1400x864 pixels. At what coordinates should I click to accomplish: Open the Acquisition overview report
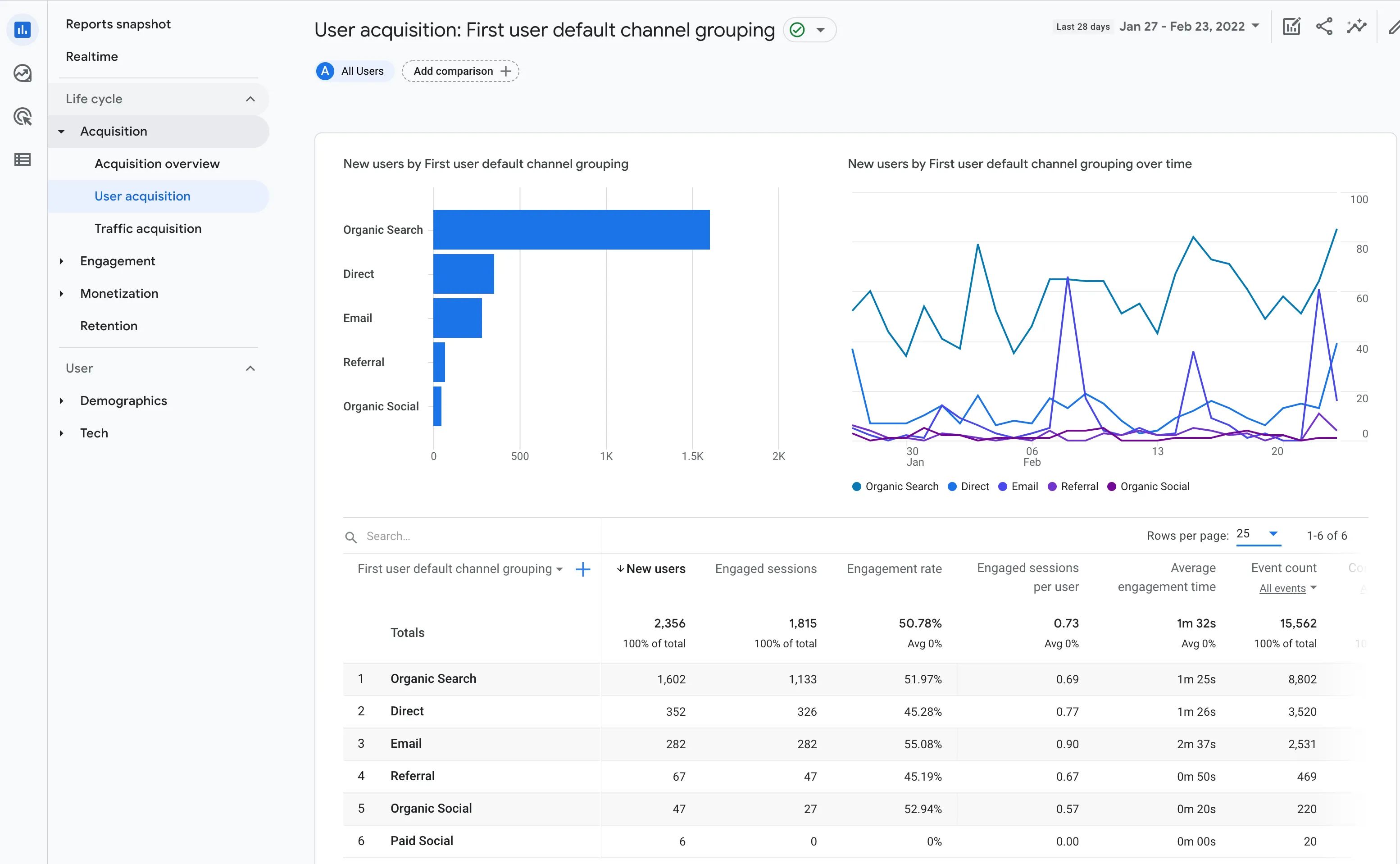[x=157, y=164]
